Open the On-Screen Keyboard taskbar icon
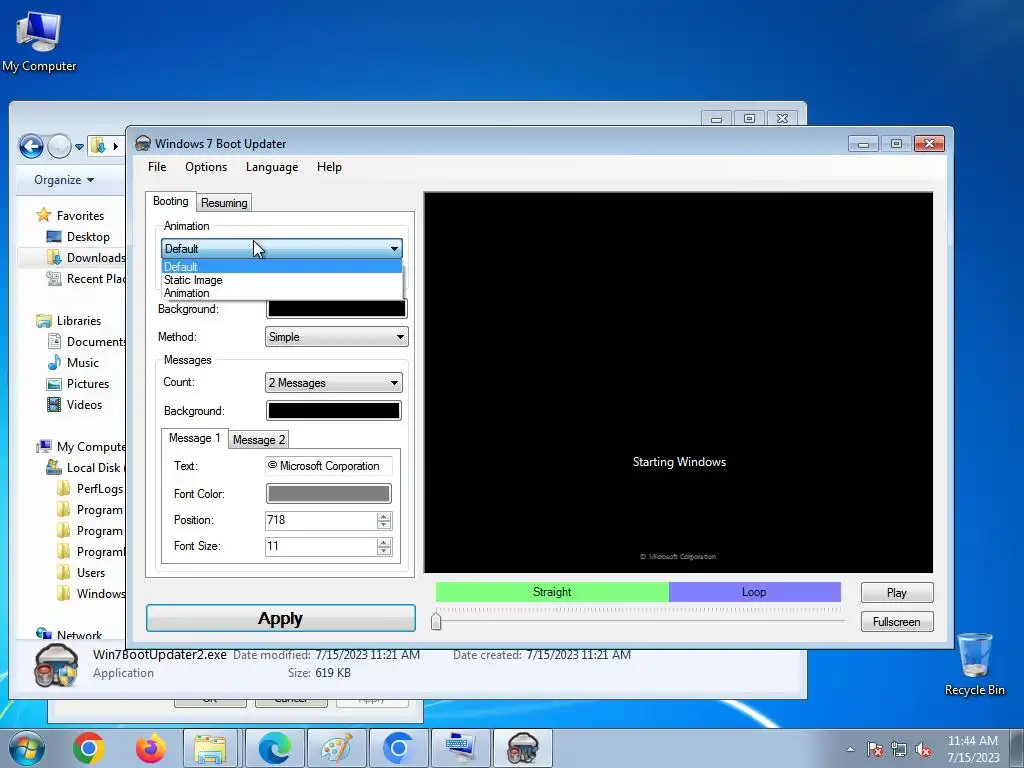 coord(461,748)
